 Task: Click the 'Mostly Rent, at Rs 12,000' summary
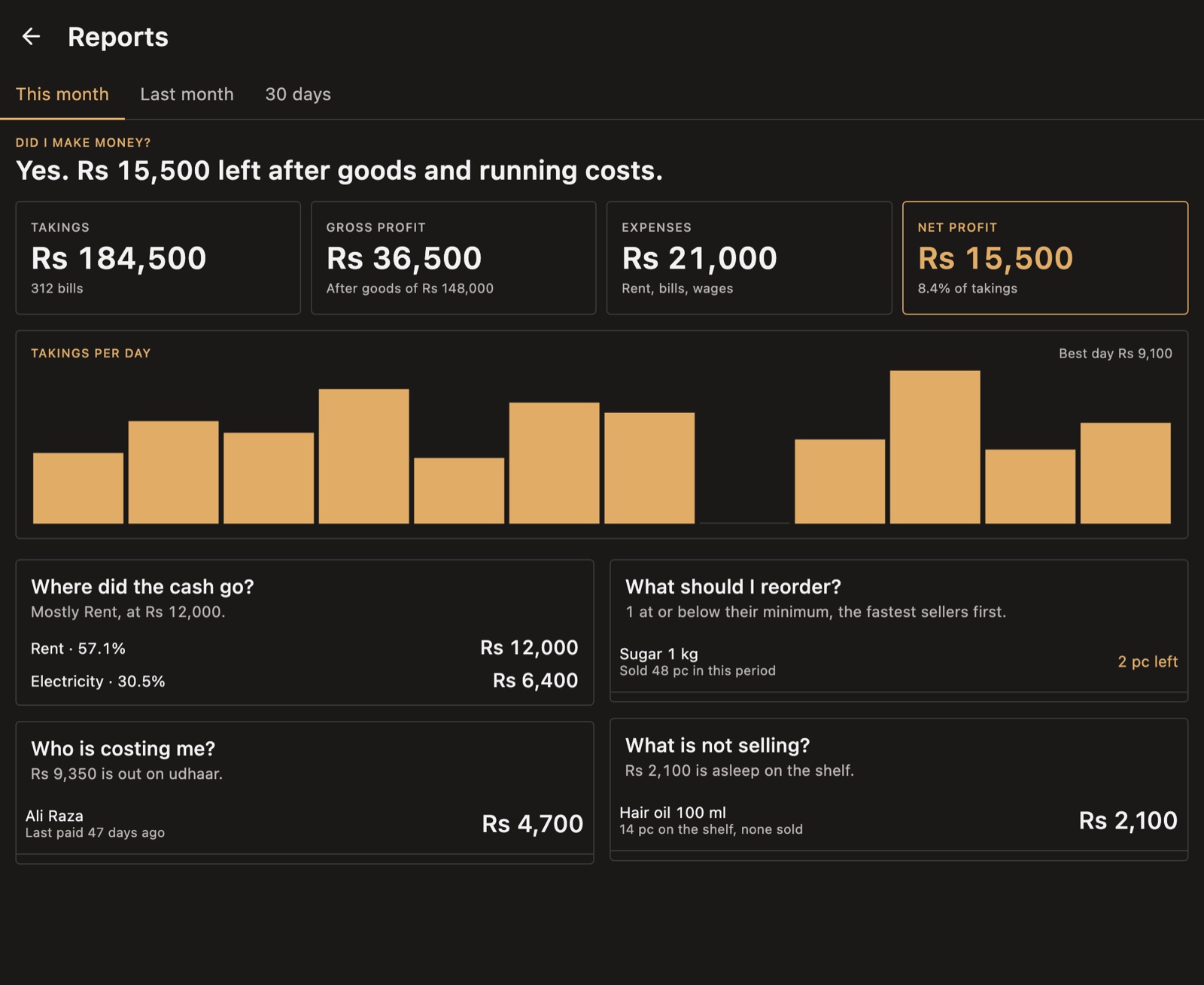pyautogui.click(x=128, y=613)
